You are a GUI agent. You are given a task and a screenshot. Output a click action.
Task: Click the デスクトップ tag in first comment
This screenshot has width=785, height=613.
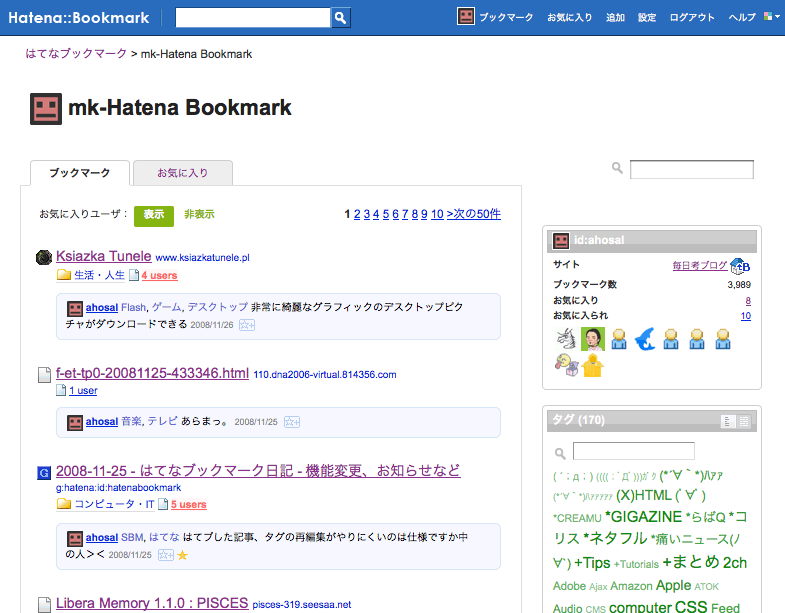pyautogui.click(x=218, y=307)
